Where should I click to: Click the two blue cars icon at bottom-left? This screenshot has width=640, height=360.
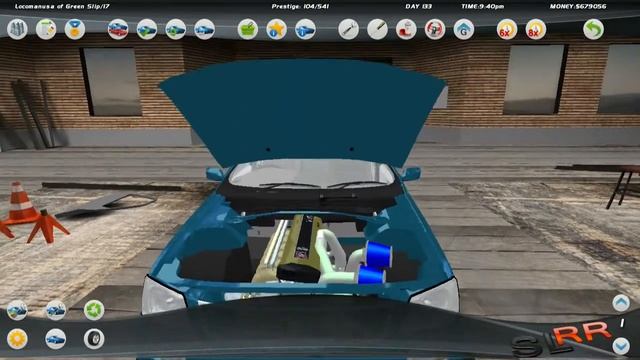56,310
